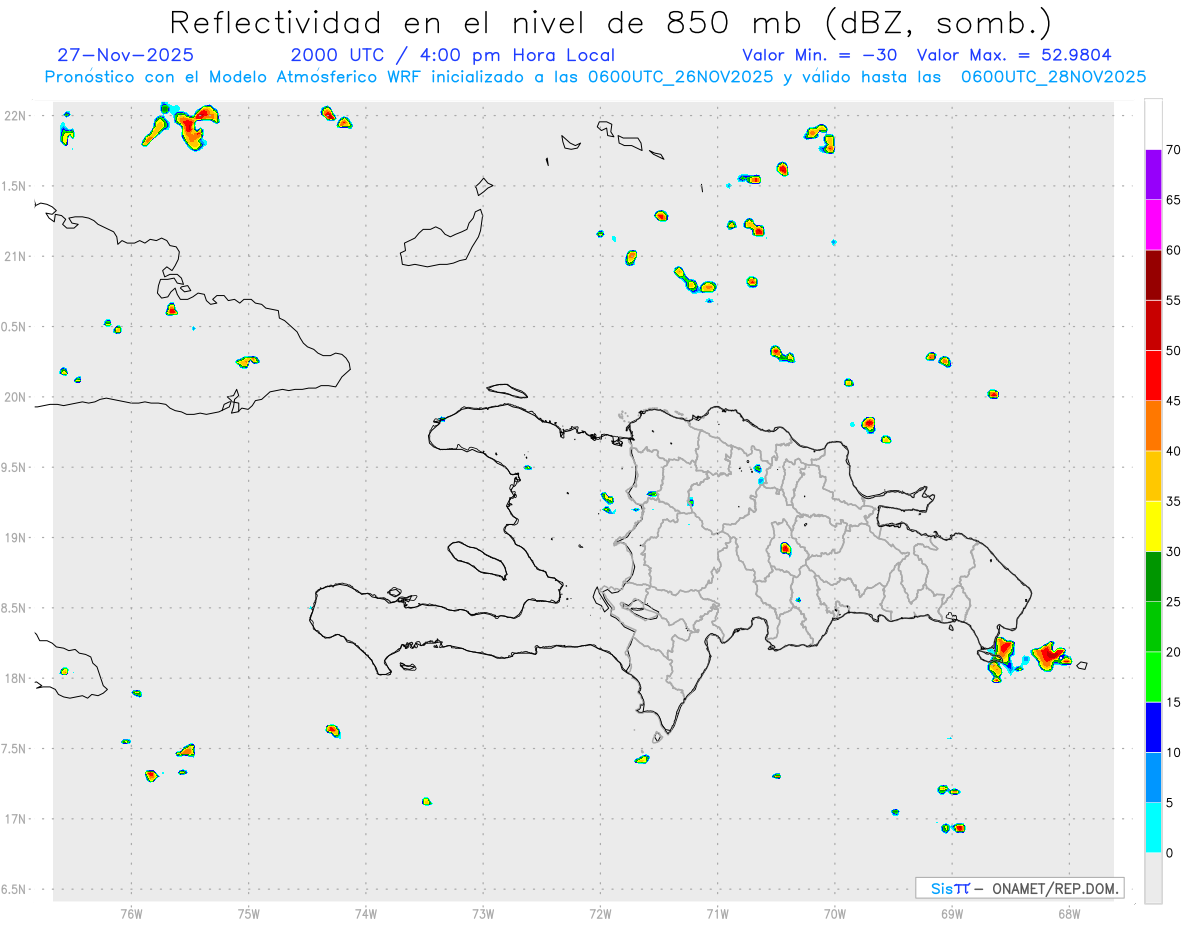Click the time '2000 UTC / 4:00 pm Hora Local'
1200x927 pixels.
coord(453,55)
